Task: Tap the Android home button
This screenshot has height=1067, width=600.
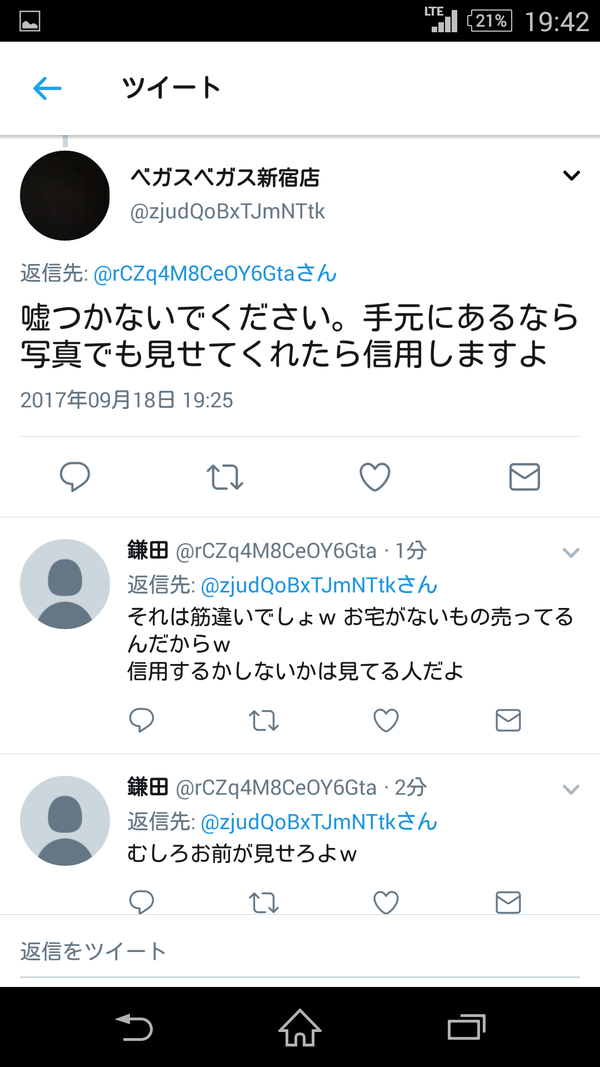Action: tap(300, 1028)
